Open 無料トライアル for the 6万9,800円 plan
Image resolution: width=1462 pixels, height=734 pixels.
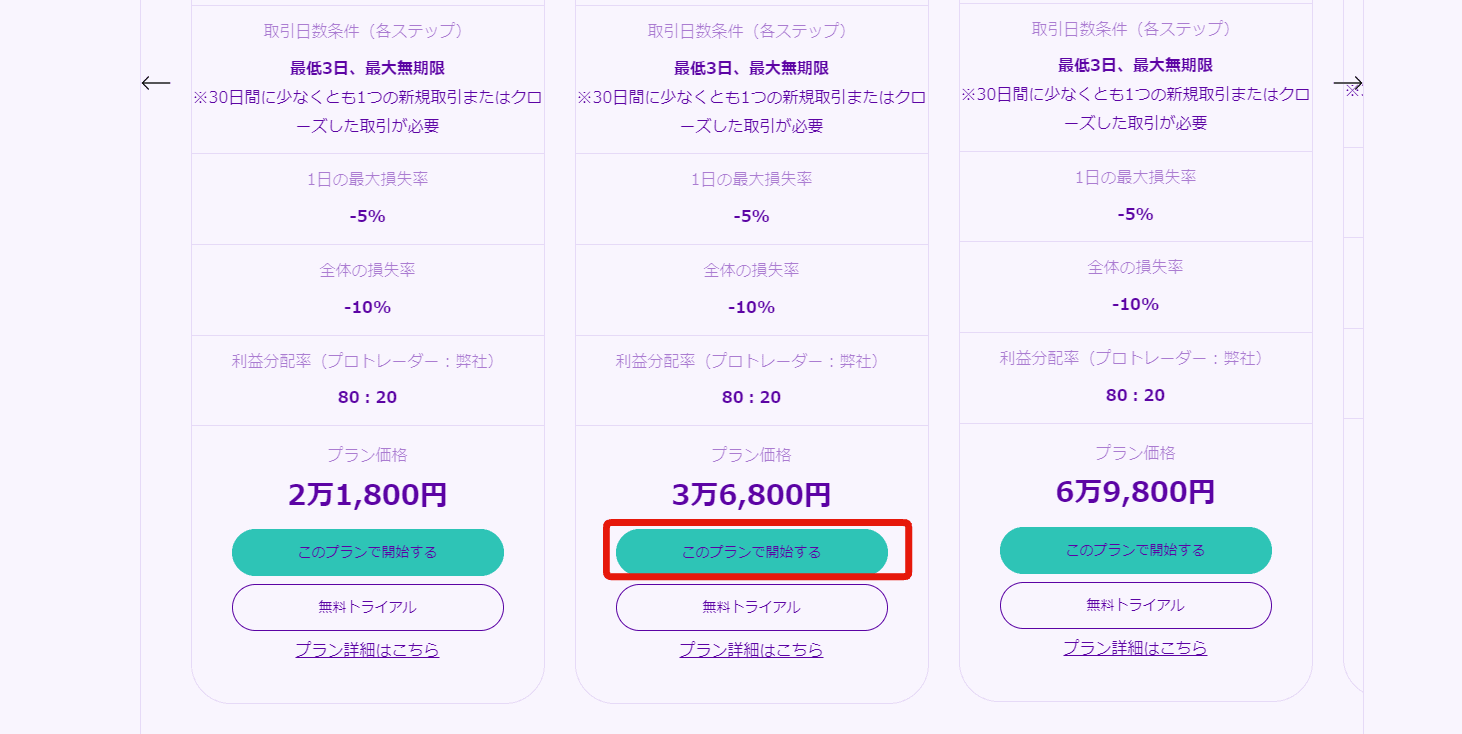click(x=1136, y=605)
